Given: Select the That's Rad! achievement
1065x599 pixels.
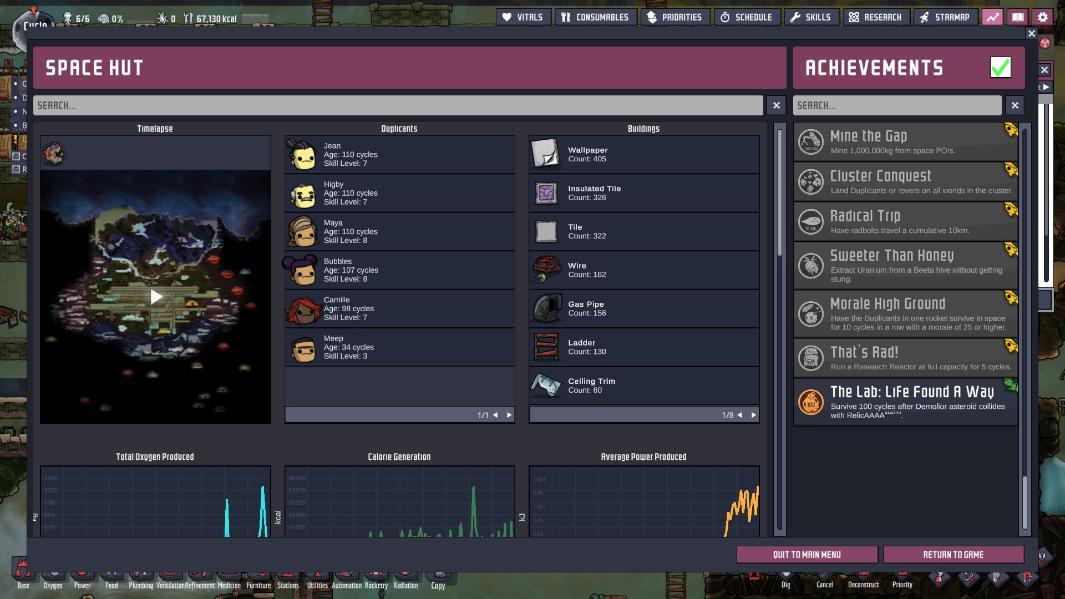Looking at the screenshot, I should [x=905, y=358].
